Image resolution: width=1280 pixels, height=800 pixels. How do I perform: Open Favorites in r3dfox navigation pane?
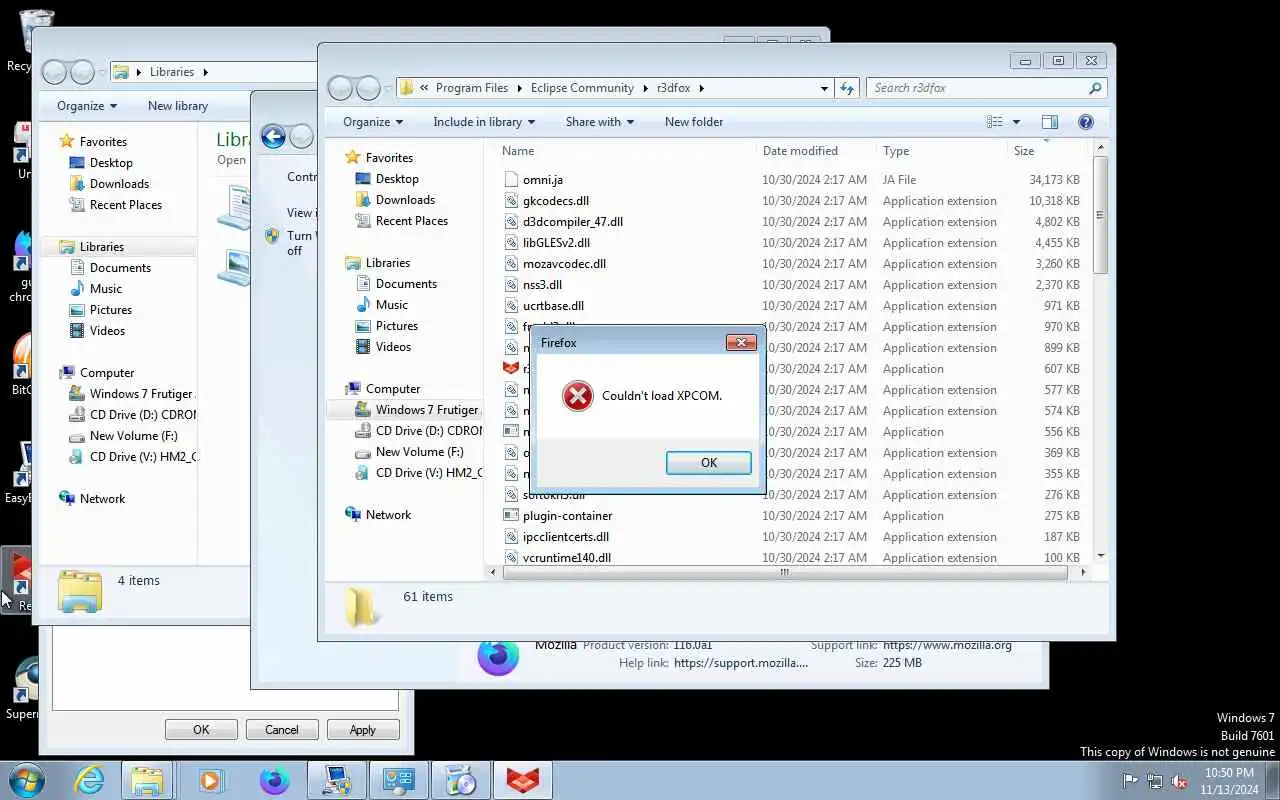pos(389,158)
